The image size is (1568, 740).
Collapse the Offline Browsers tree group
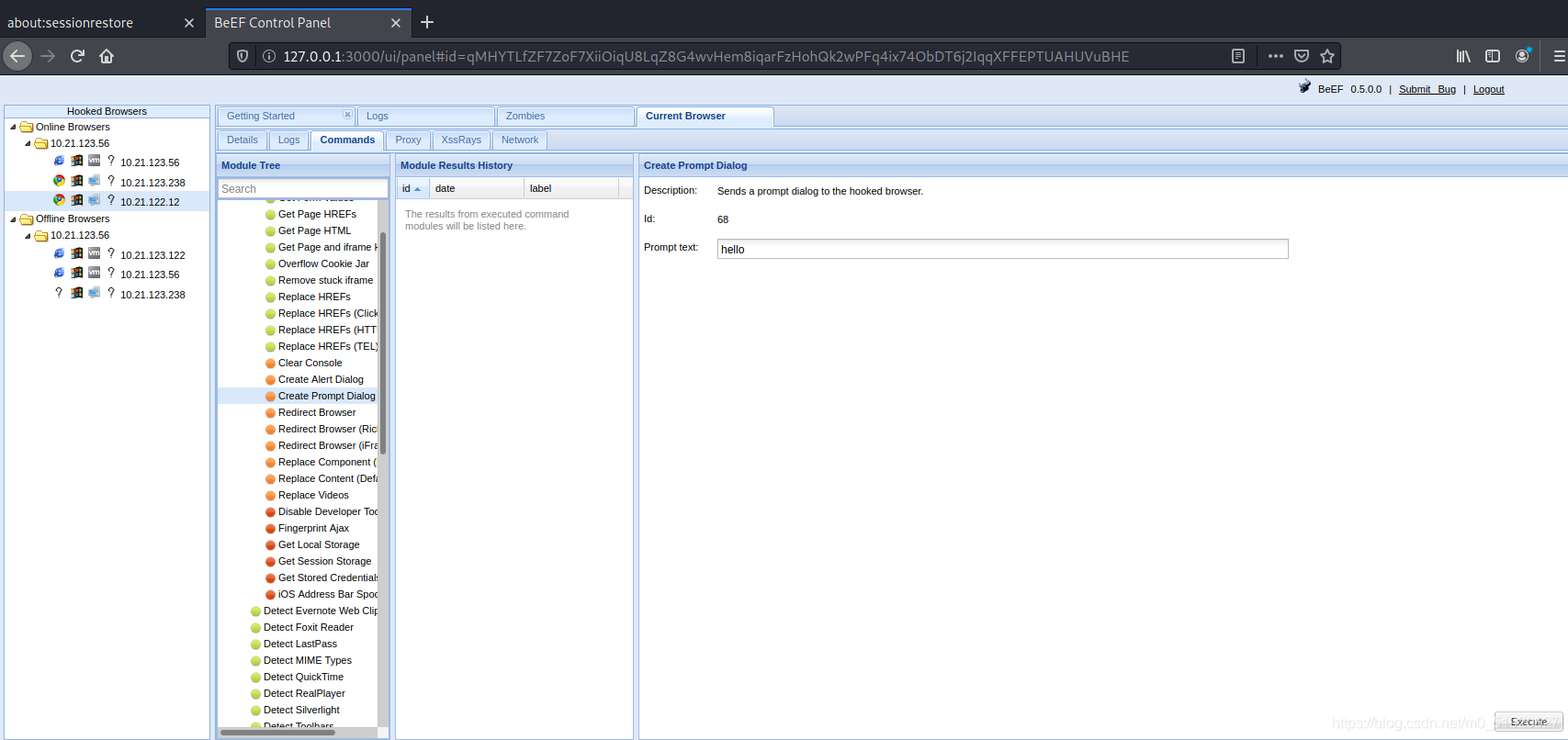[x=13, y=219]
